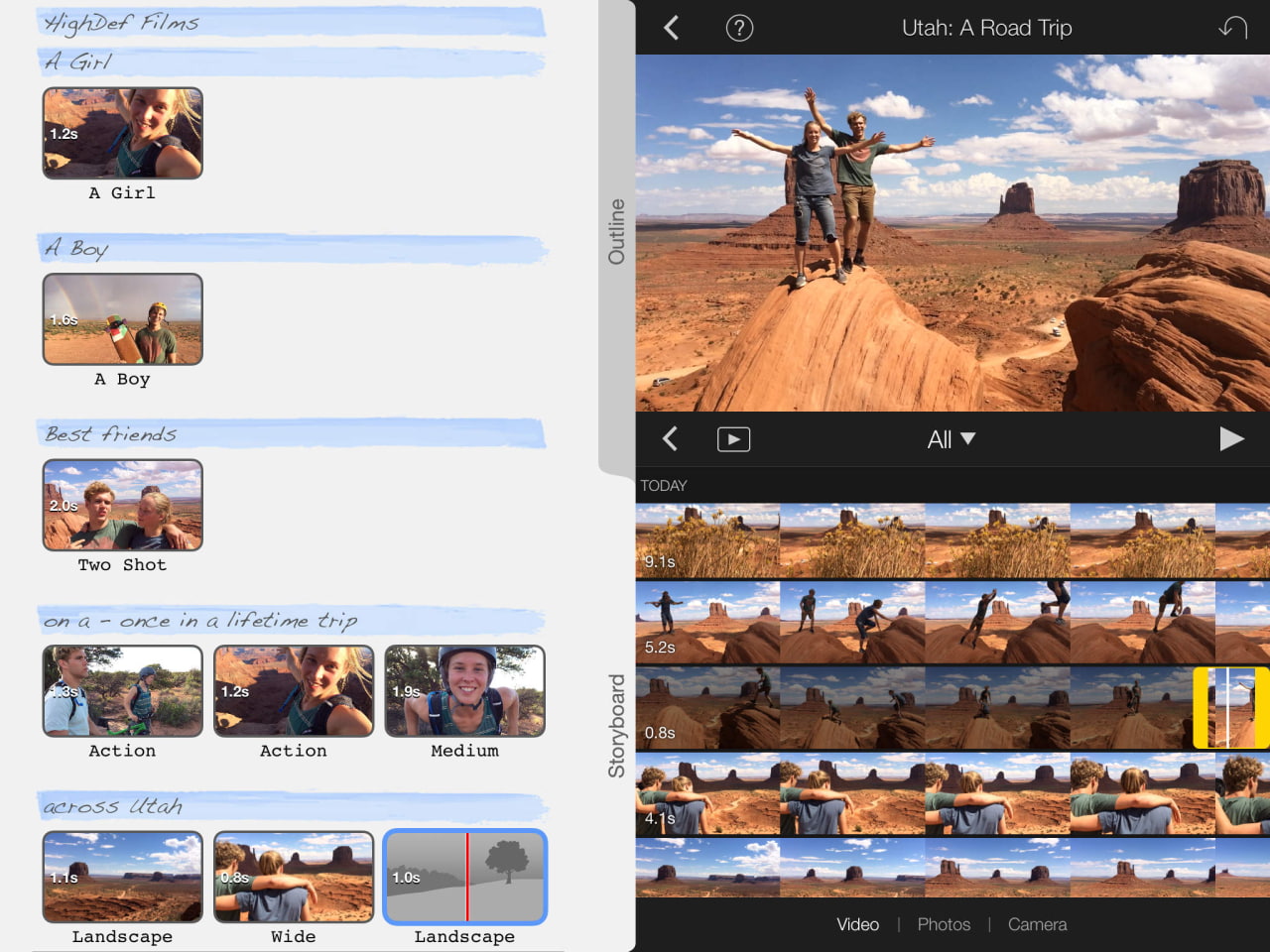Open the Camera tab
Viewport: 1270px width, 952px height.
pyautogui.click(x=1037, y=924)
